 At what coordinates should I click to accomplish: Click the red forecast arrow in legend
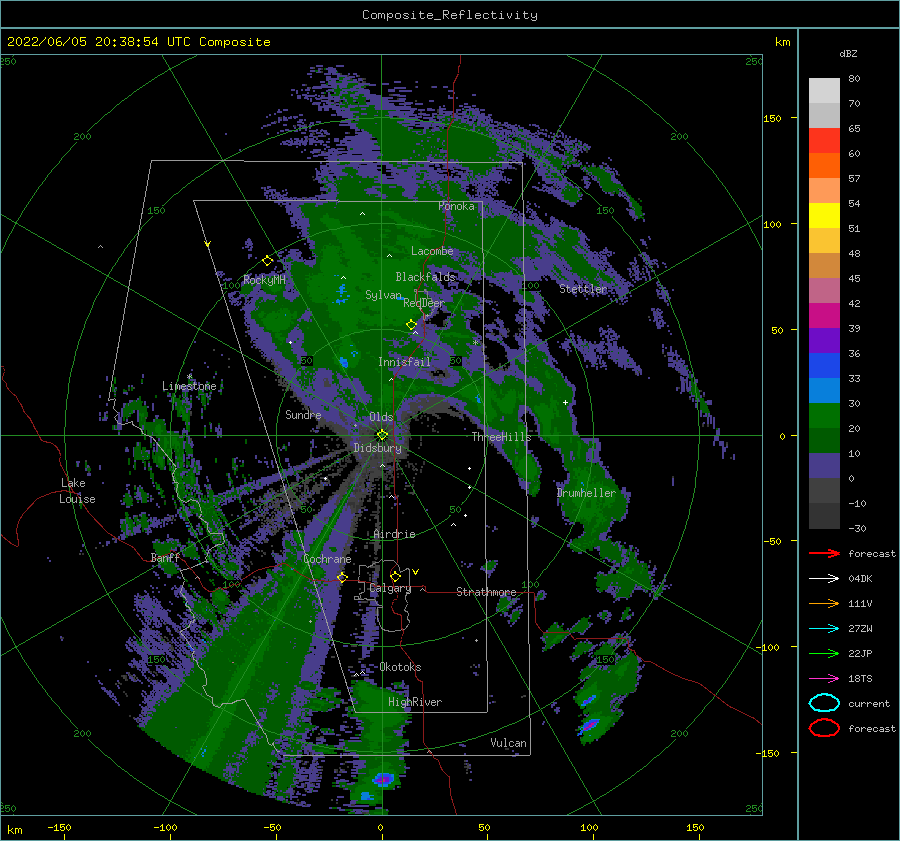pyautogui.click(x=824, y=553)
